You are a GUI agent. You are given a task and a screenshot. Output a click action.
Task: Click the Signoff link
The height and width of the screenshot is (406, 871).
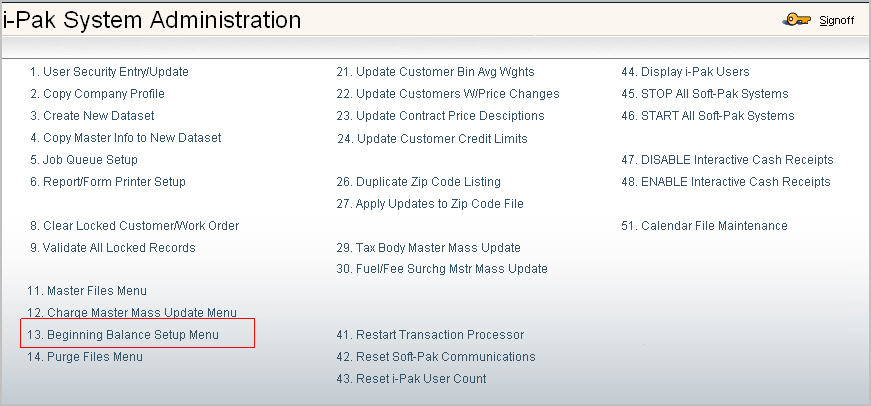[x=837, y=21]
